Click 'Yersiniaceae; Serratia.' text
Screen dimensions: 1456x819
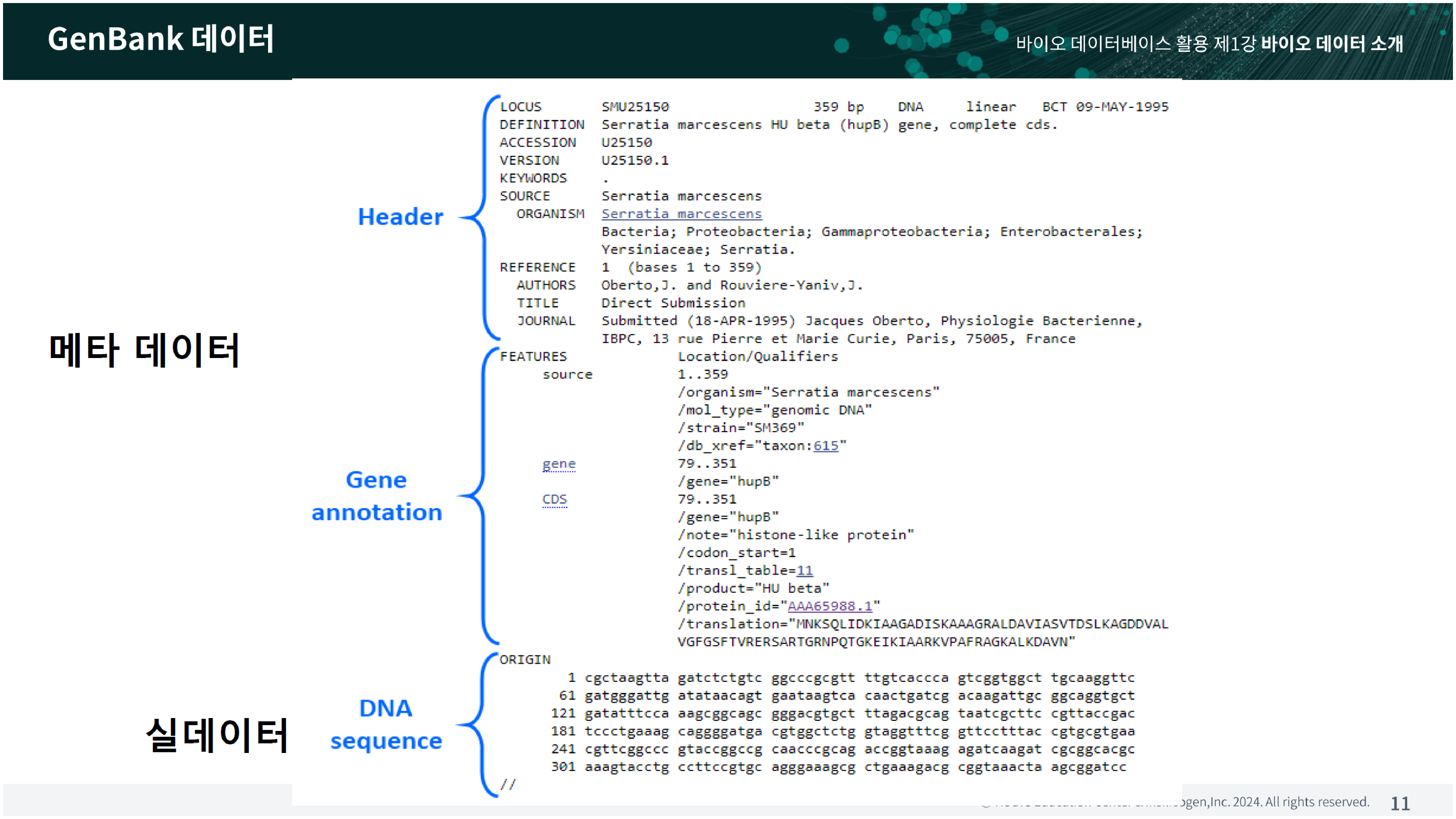click(x=698, y=249)
